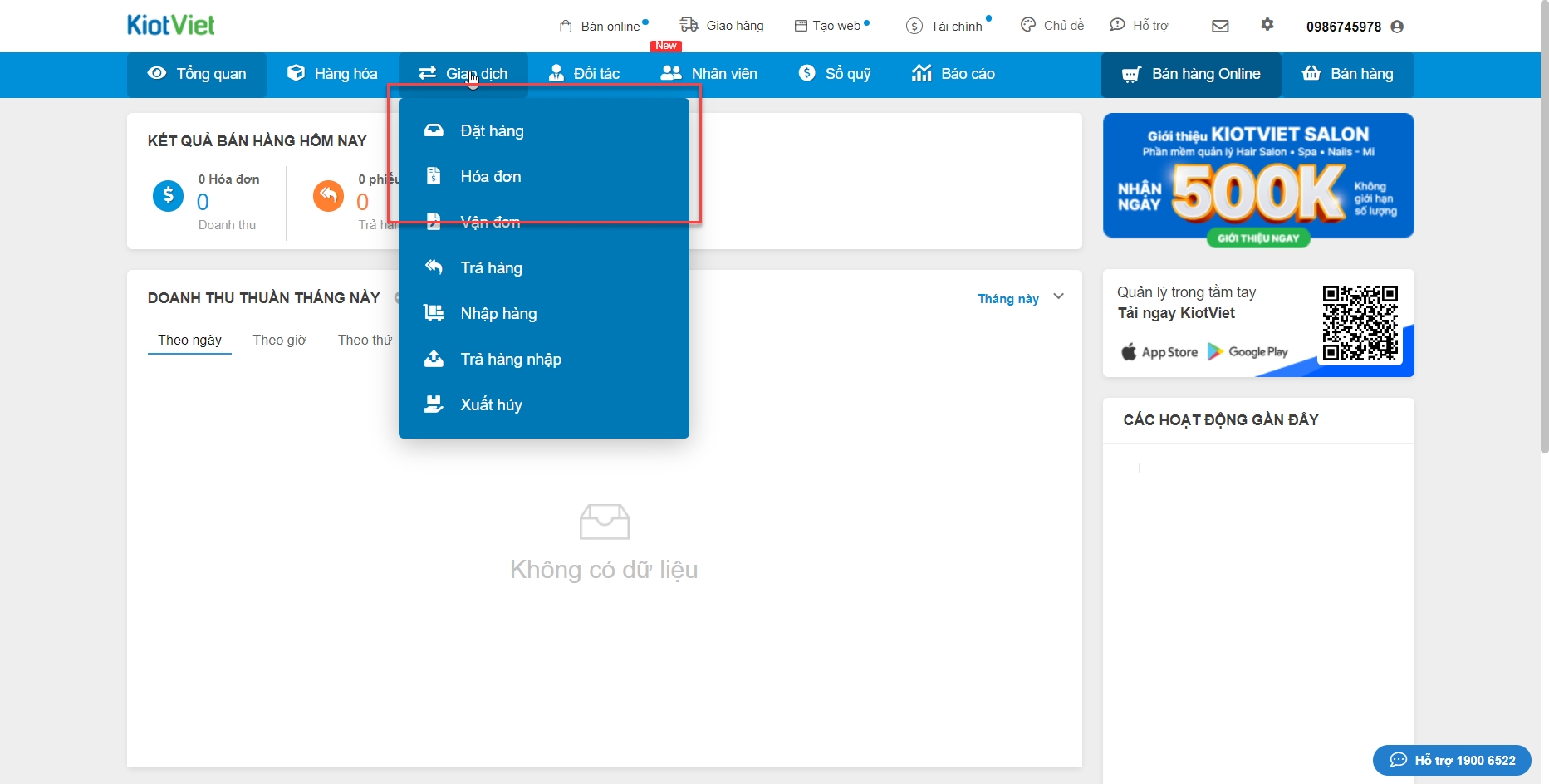Select Đặt hàng from dropdown menu
This screenshot has width=1549, height=784.
coord(492,130)
